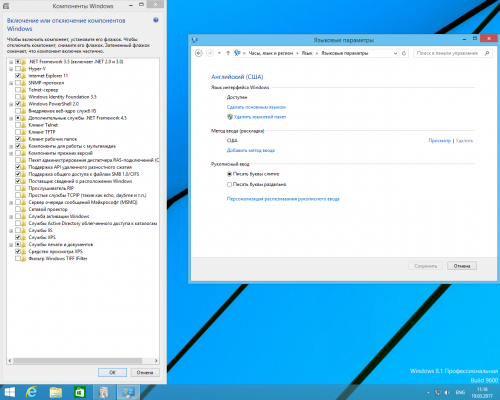
Task: Click make primary language link
Action: coord(256,107)
